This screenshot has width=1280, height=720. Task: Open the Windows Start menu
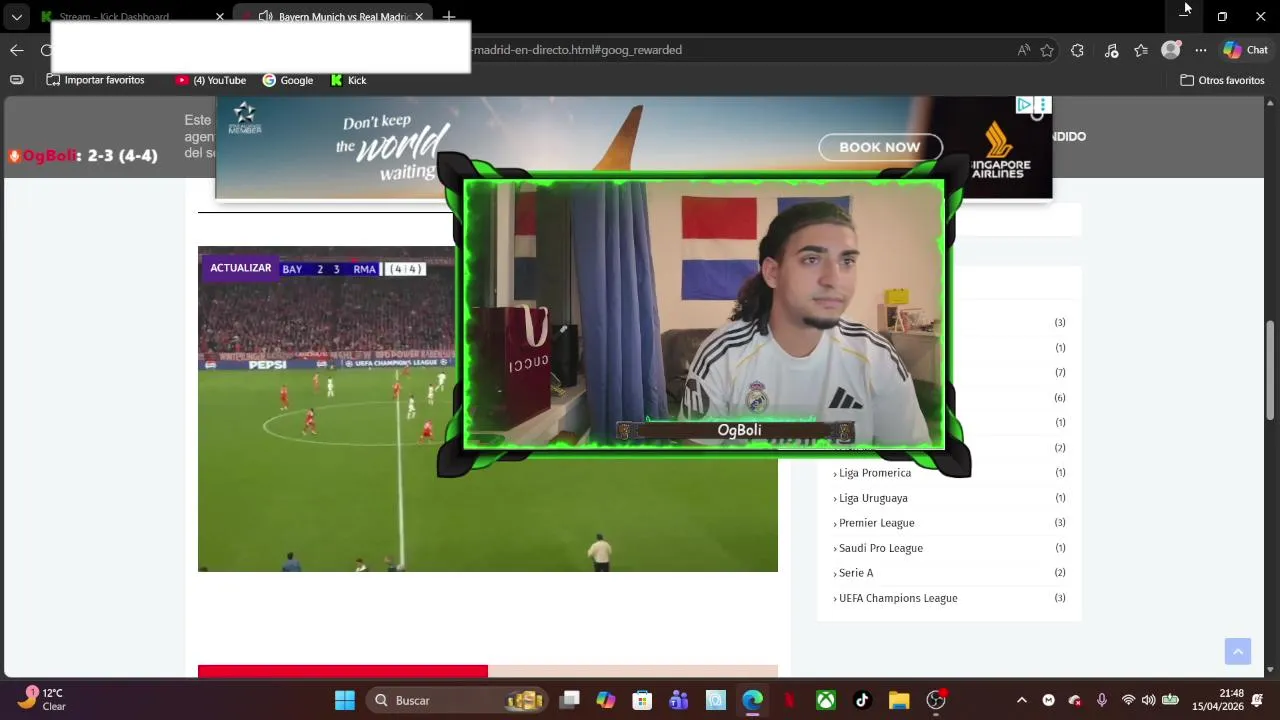pos(344,700)
